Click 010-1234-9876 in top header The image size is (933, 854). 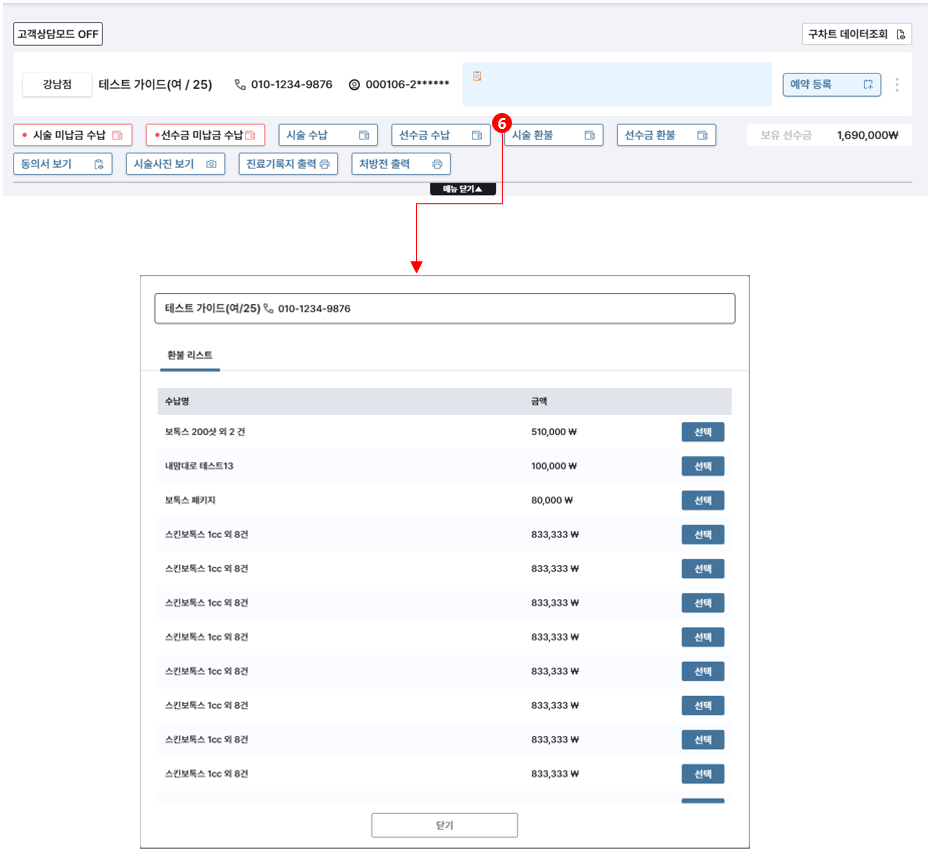click(292, 85)
